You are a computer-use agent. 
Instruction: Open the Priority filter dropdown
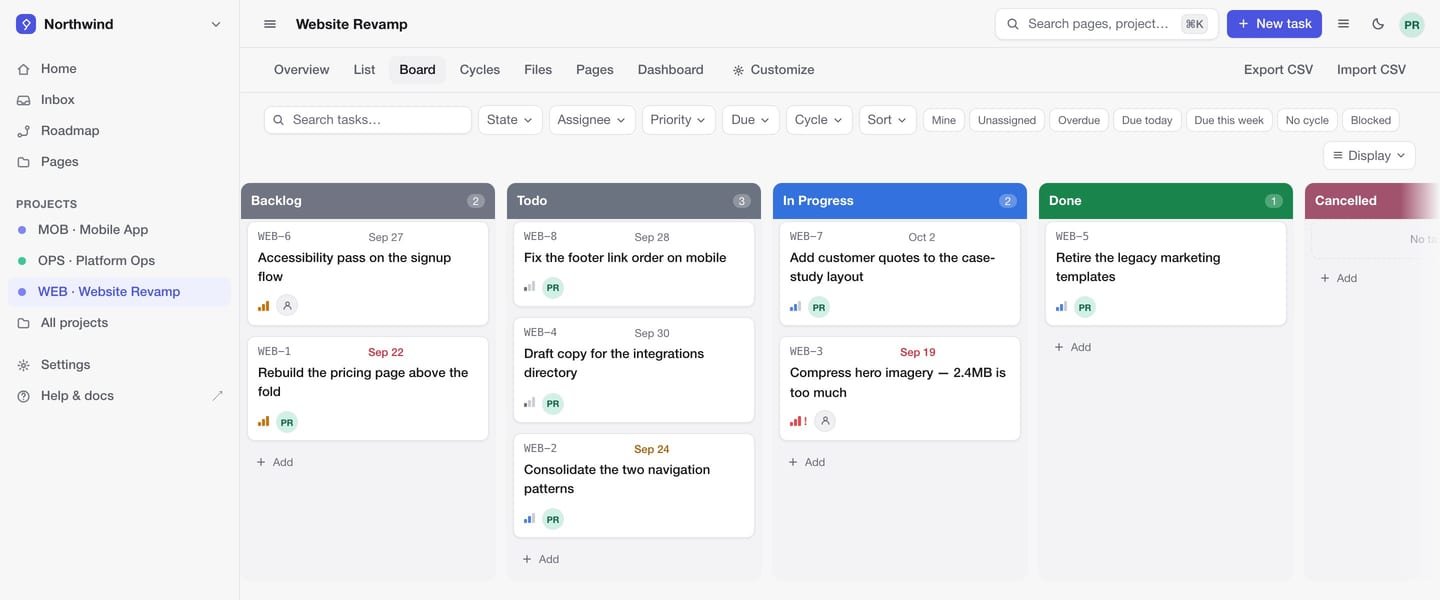pyautogui.click(x=679, y=120)
